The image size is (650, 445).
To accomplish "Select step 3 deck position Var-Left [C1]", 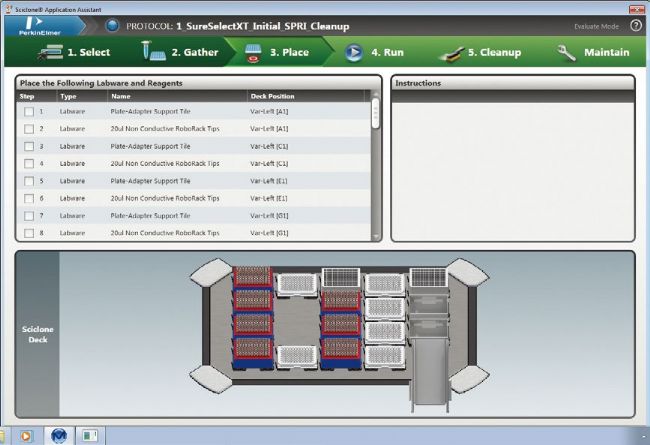I will 269,146.
